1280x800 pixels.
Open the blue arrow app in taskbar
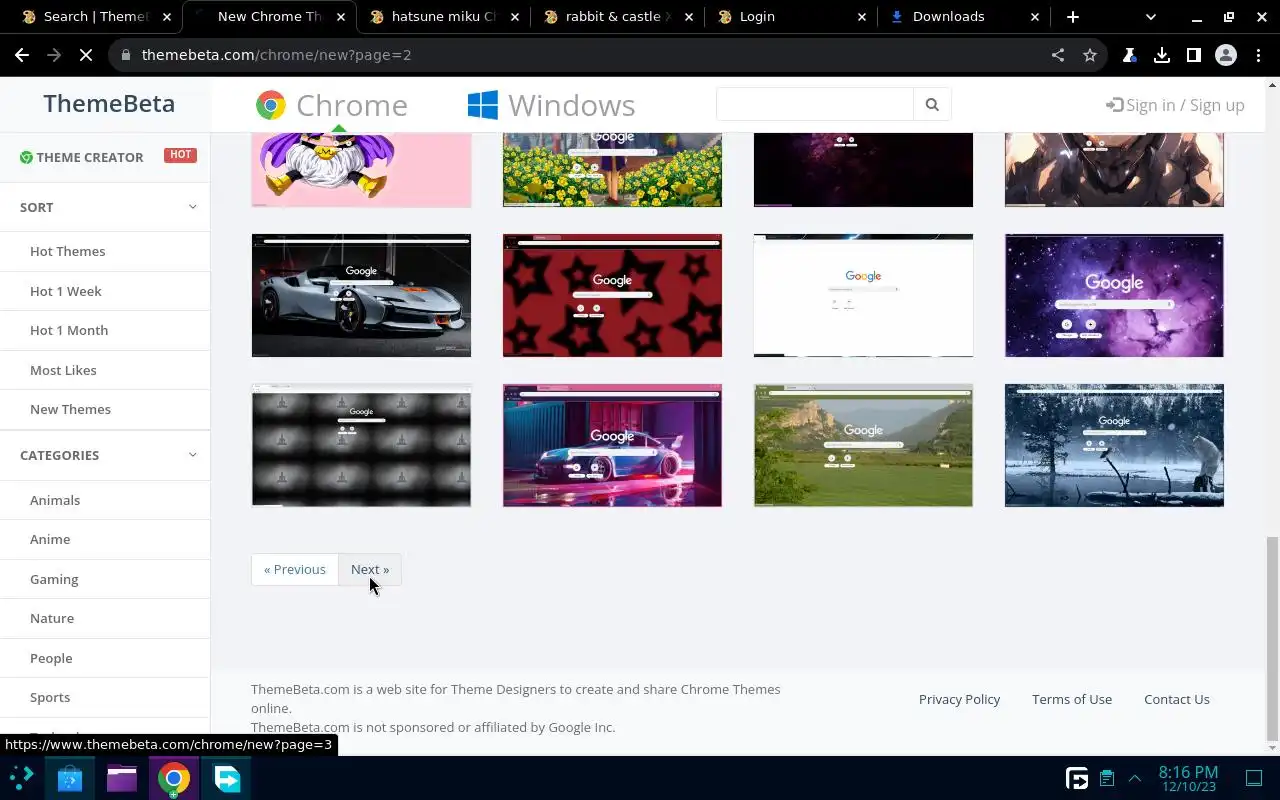227,778
